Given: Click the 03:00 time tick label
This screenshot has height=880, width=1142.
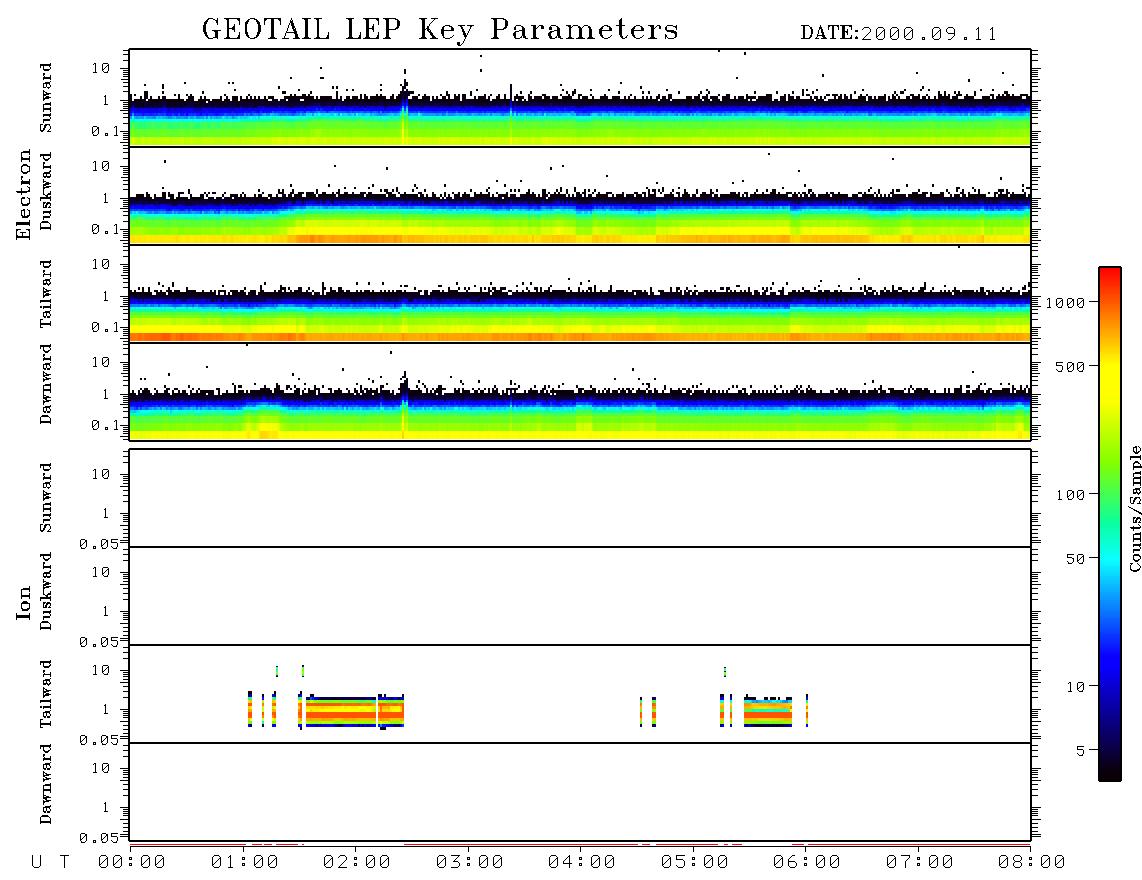Looking at the screenshot, I should 470,863.
